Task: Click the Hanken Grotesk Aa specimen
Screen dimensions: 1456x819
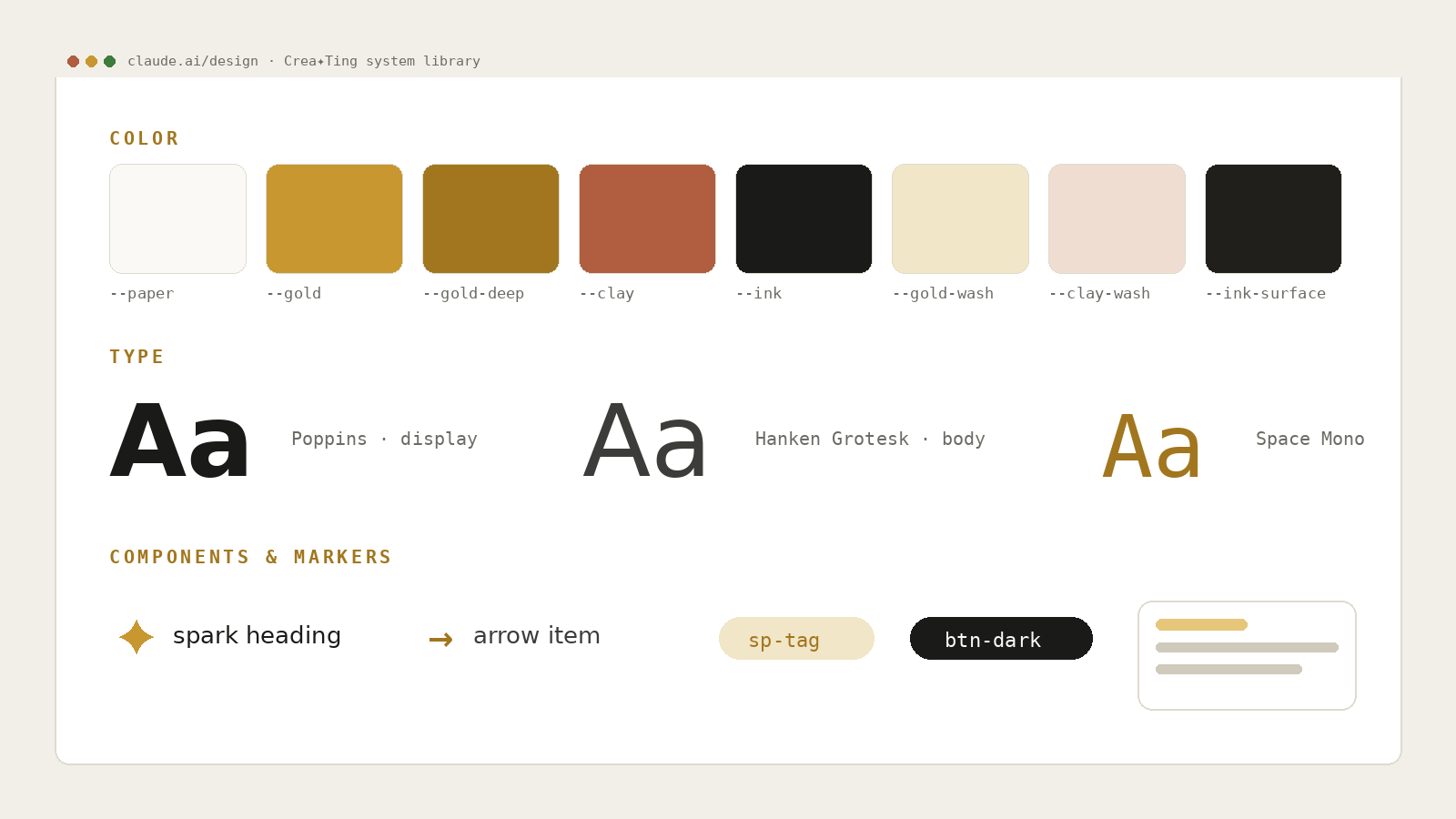Action: pyautogui.click(x=645, y=441)
